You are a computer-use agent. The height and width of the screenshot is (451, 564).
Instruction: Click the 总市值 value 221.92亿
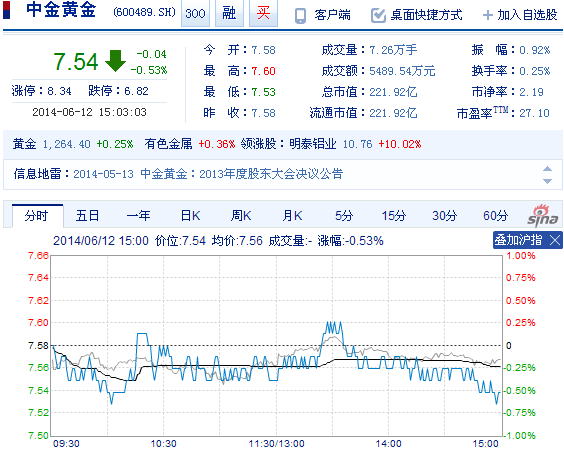[x=394, y=92]
